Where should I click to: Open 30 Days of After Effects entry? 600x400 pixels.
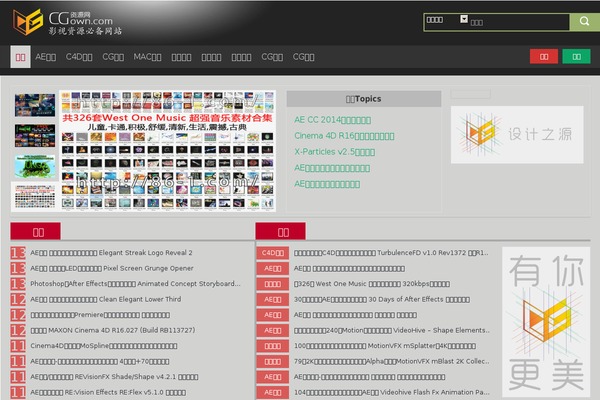point(382,299)
